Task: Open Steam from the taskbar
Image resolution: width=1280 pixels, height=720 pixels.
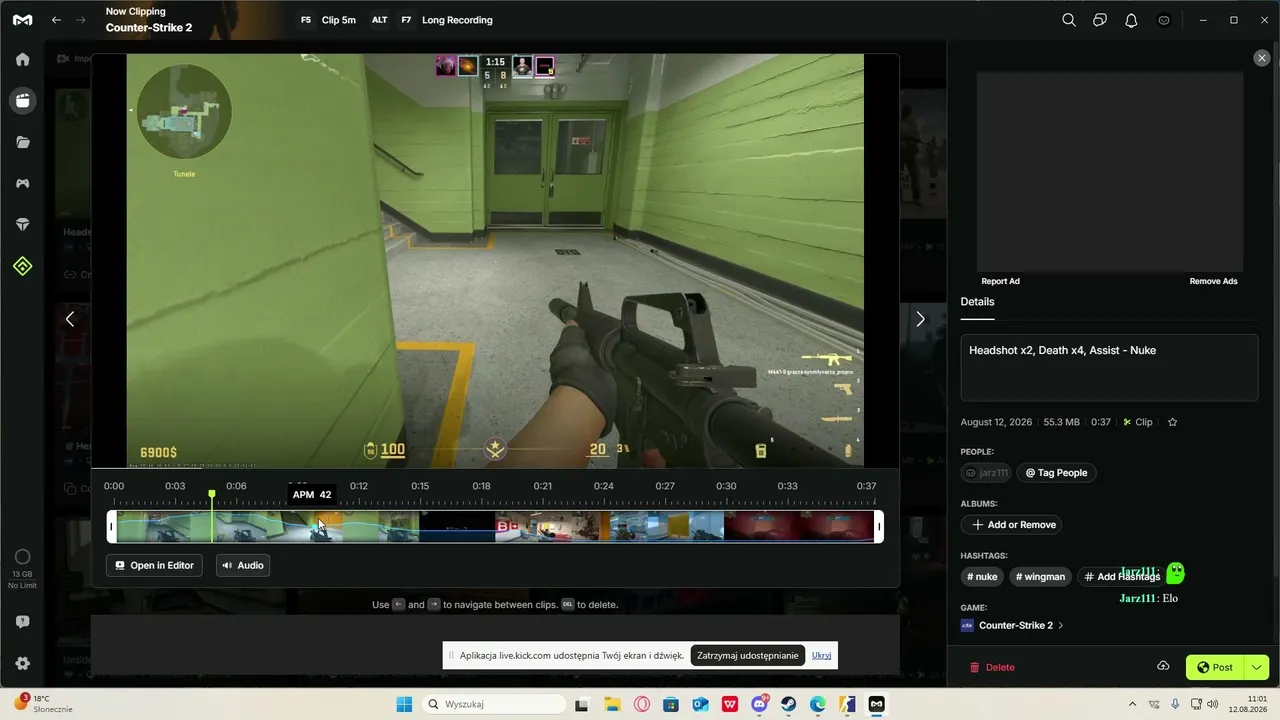Action: point(789,704)
